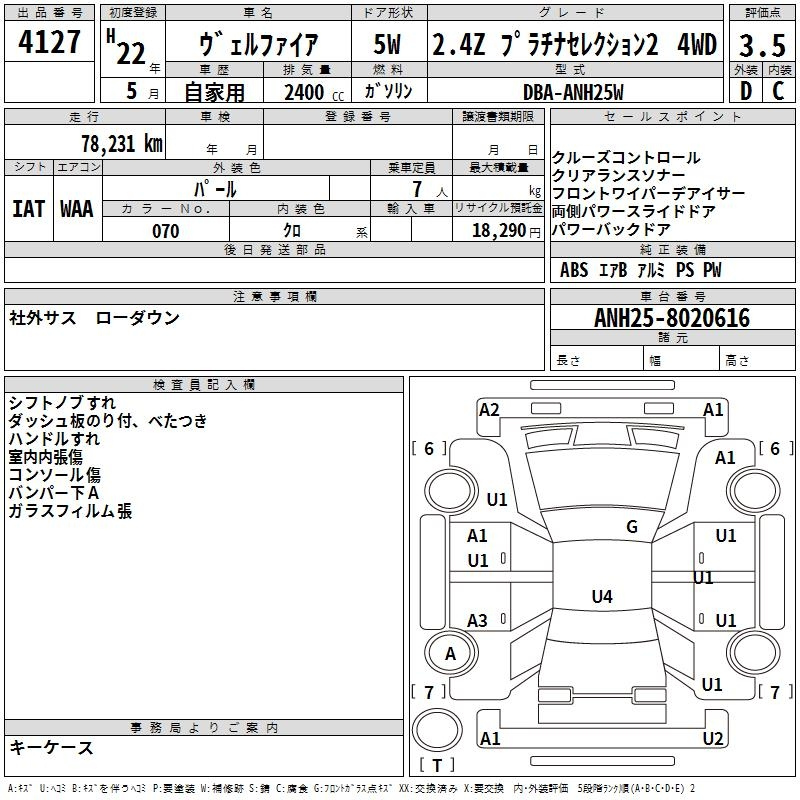Select sales point クルーズコントロール
The width and height of the screenshot is (800, 800).
coord(626,158)
